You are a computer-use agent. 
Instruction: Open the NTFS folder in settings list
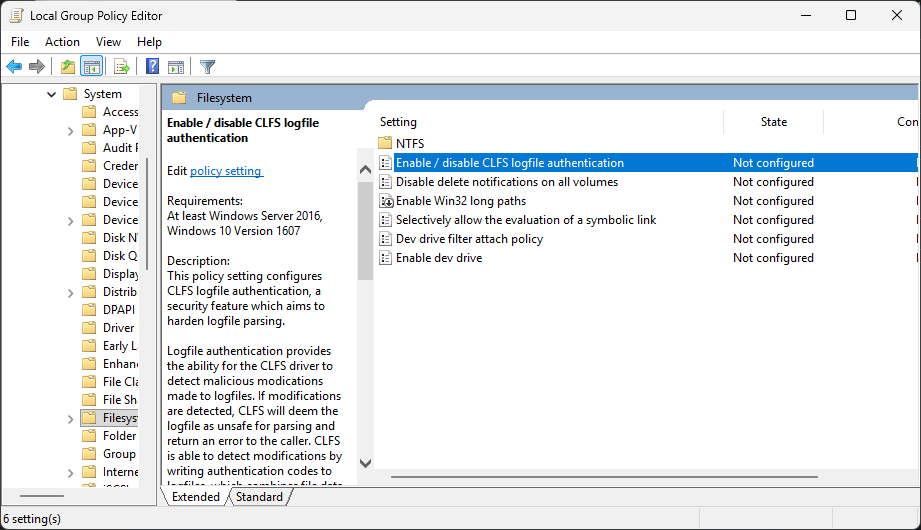[409, 144]
